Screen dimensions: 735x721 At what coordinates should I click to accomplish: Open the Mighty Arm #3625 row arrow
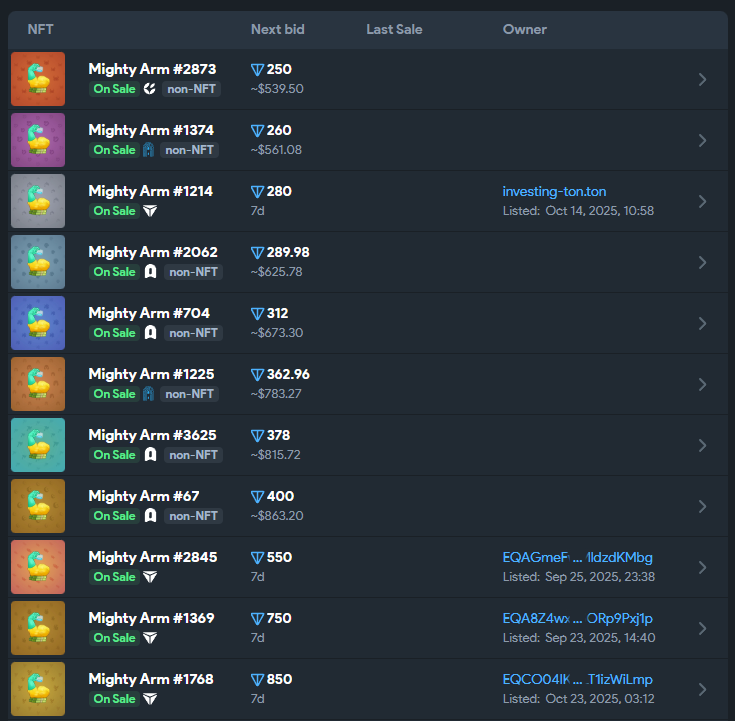pos(702,445)
